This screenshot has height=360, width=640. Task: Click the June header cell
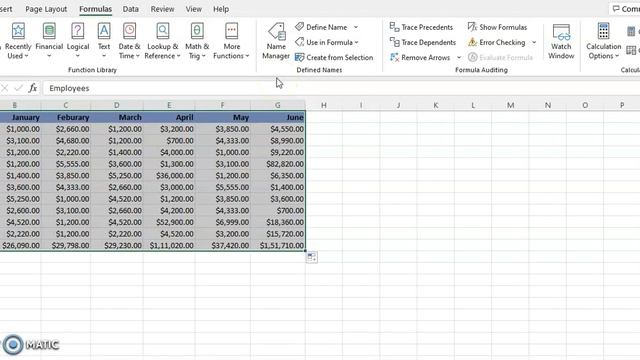coord(278,118)
